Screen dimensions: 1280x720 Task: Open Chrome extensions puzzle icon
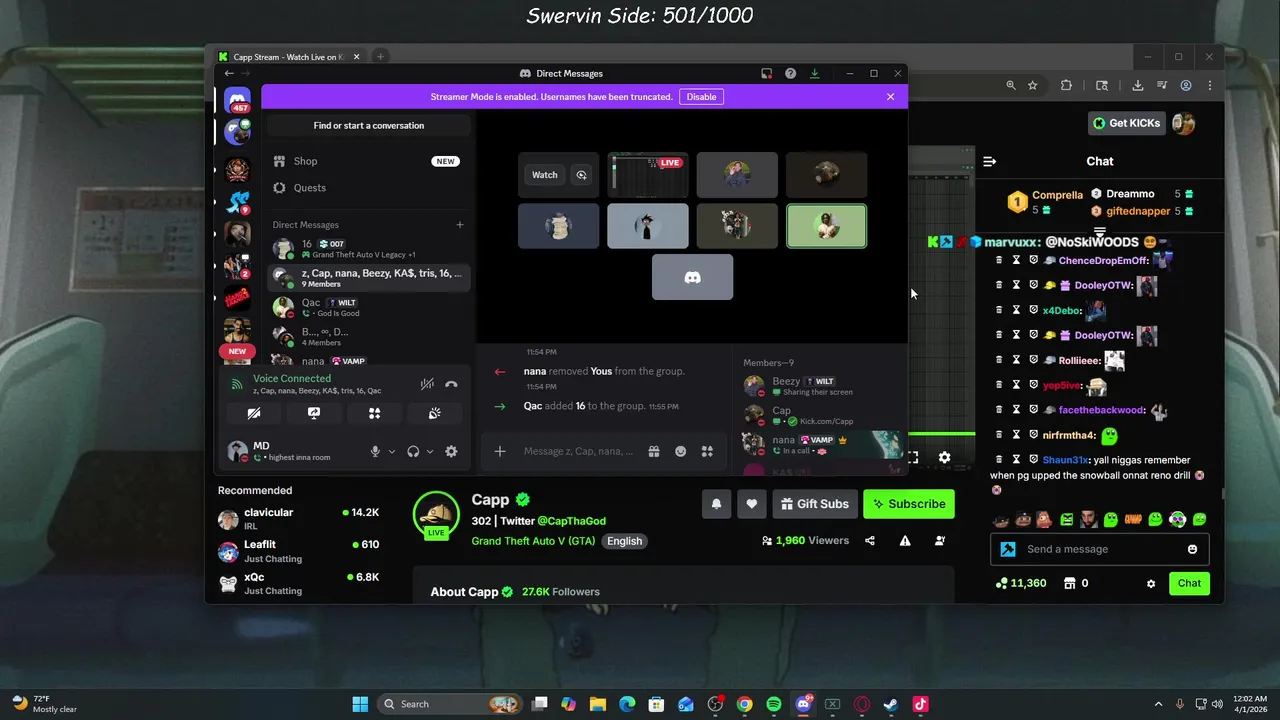coord(1066,86)
